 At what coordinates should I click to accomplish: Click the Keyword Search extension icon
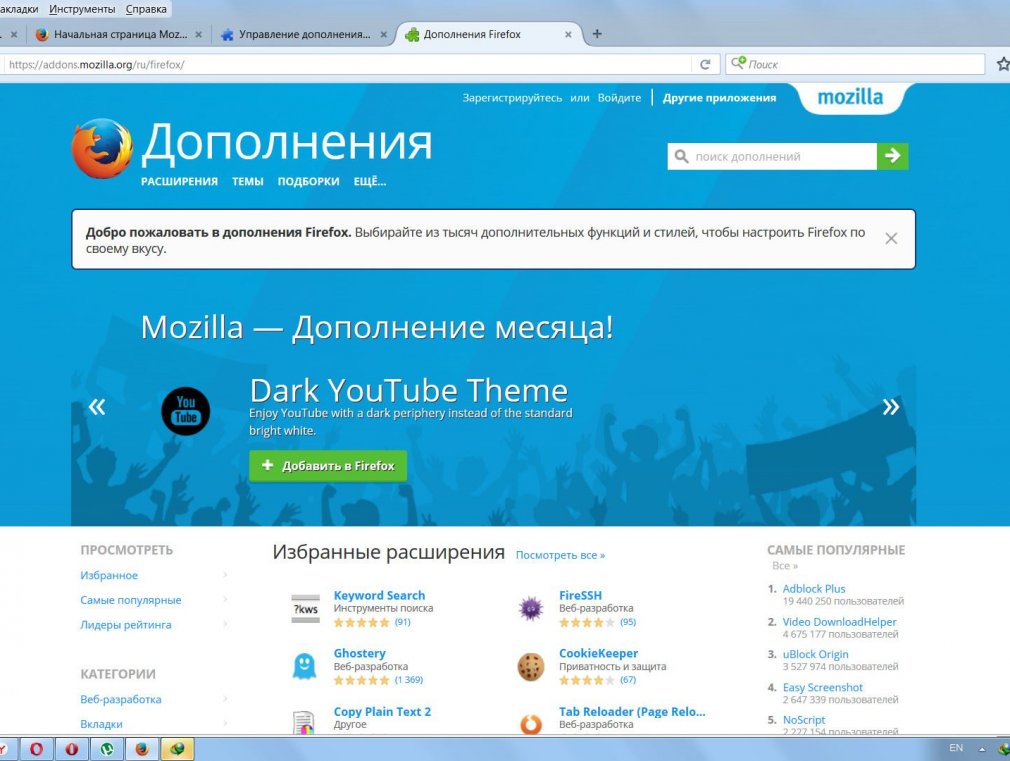tap(305, 608)
